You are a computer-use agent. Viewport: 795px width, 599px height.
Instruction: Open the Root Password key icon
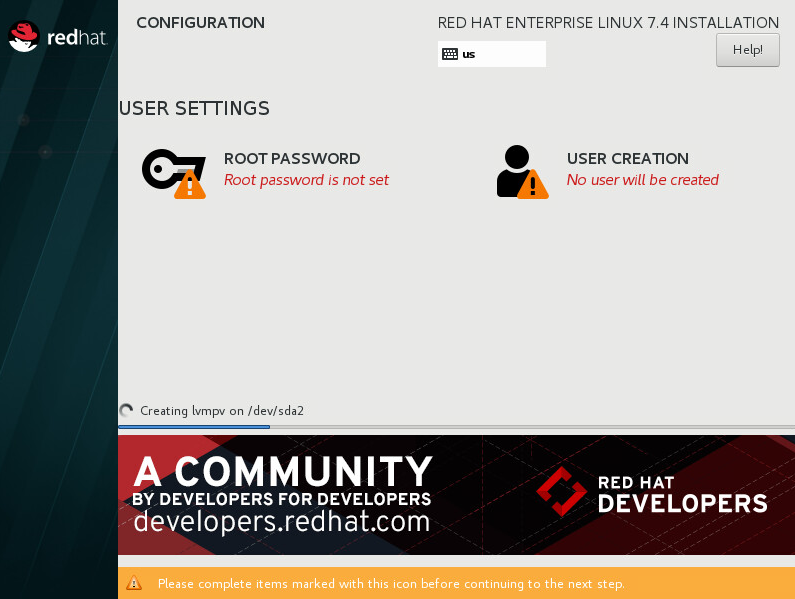click(174, 173)
